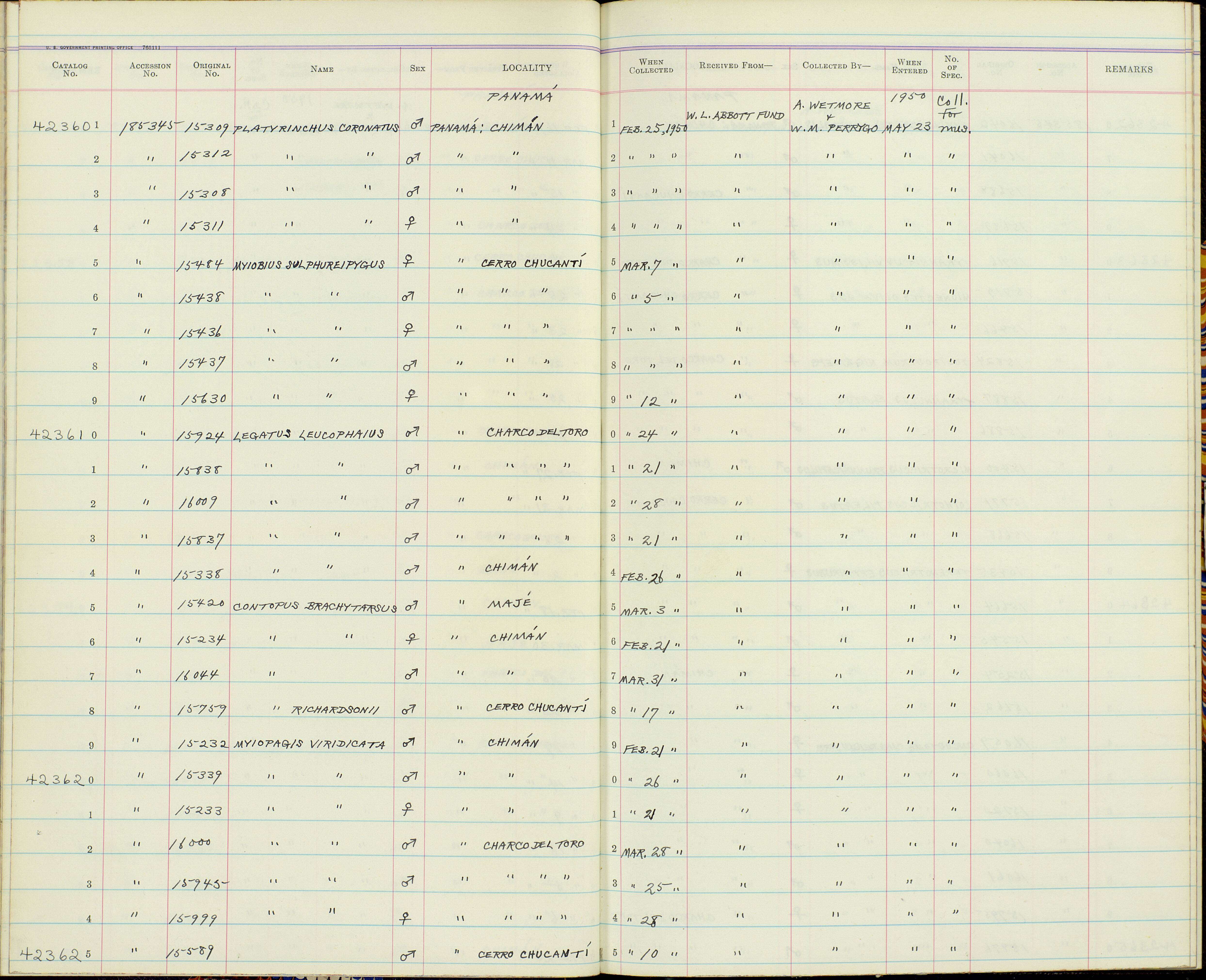This screenshot has width=1206, height=980.
Task: Click 'W. L. ABBOTT FUND' entry
Action: (736, 116)
